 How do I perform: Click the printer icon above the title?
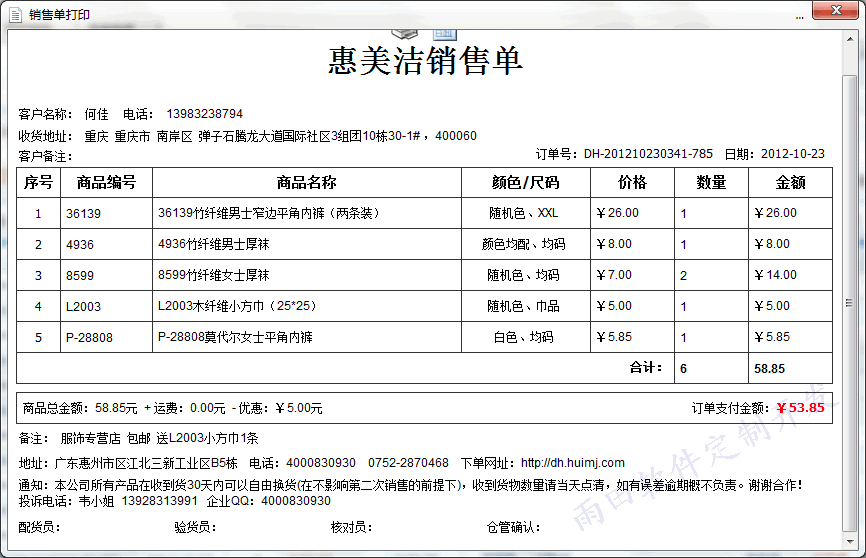405,34
